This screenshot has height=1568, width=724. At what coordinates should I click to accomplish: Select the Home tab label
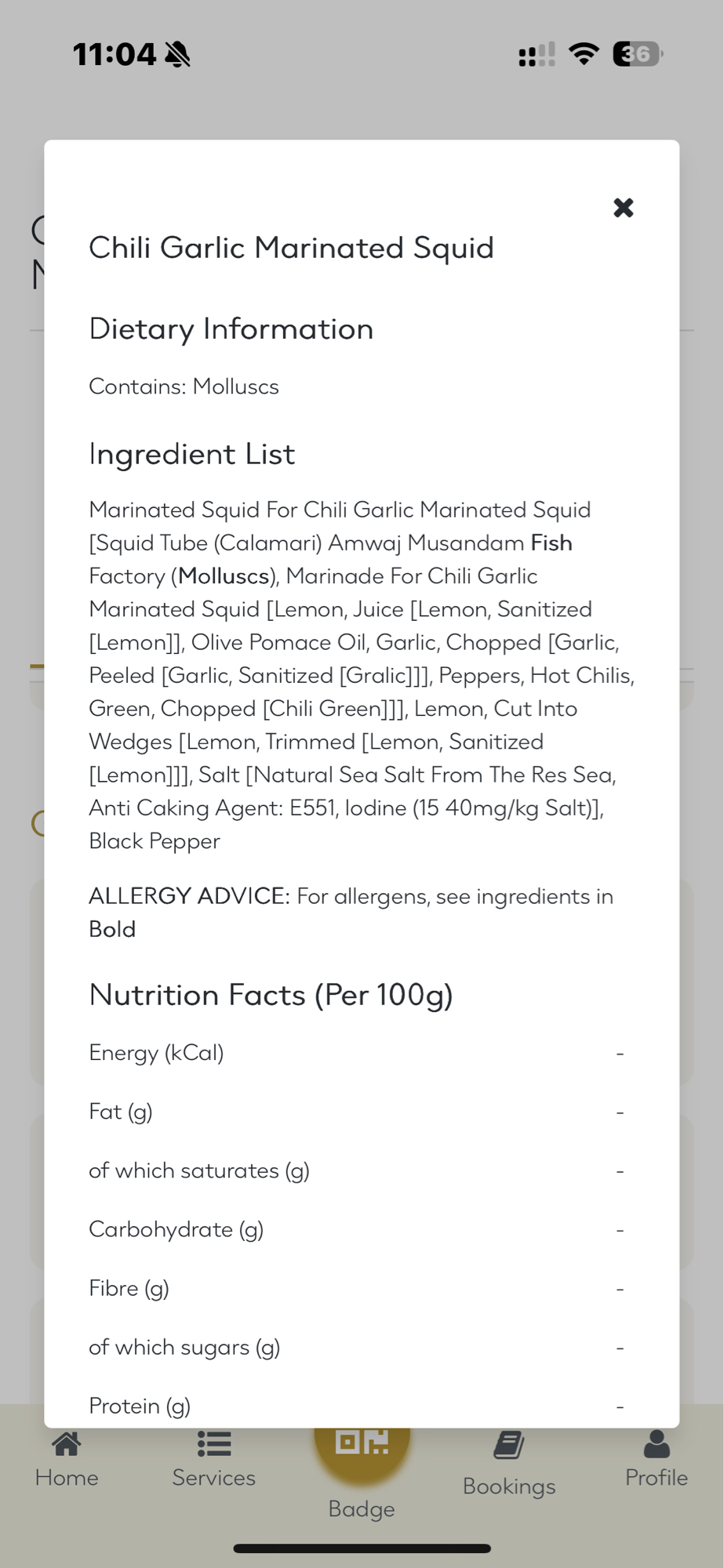(67, 1478)
